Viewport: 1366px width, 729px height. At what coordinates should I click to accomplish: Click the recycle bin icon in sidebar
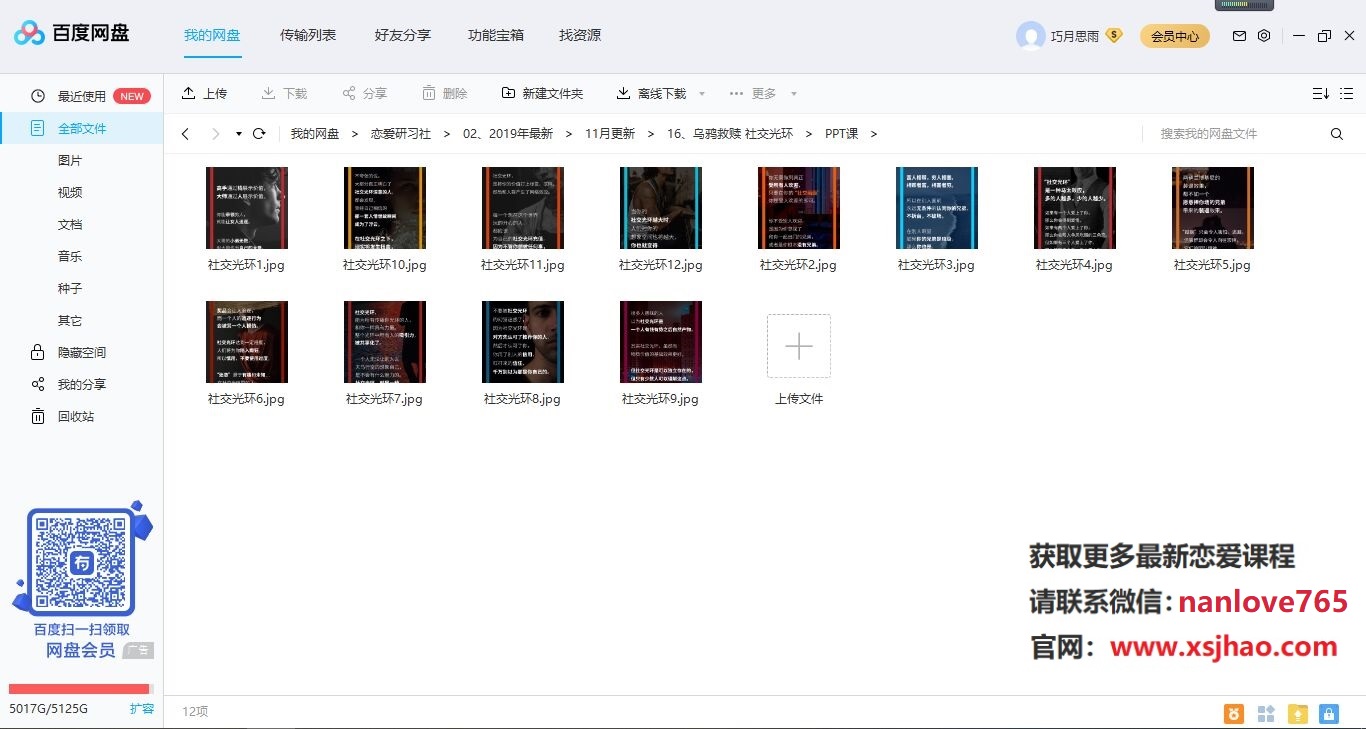point(38,416)
